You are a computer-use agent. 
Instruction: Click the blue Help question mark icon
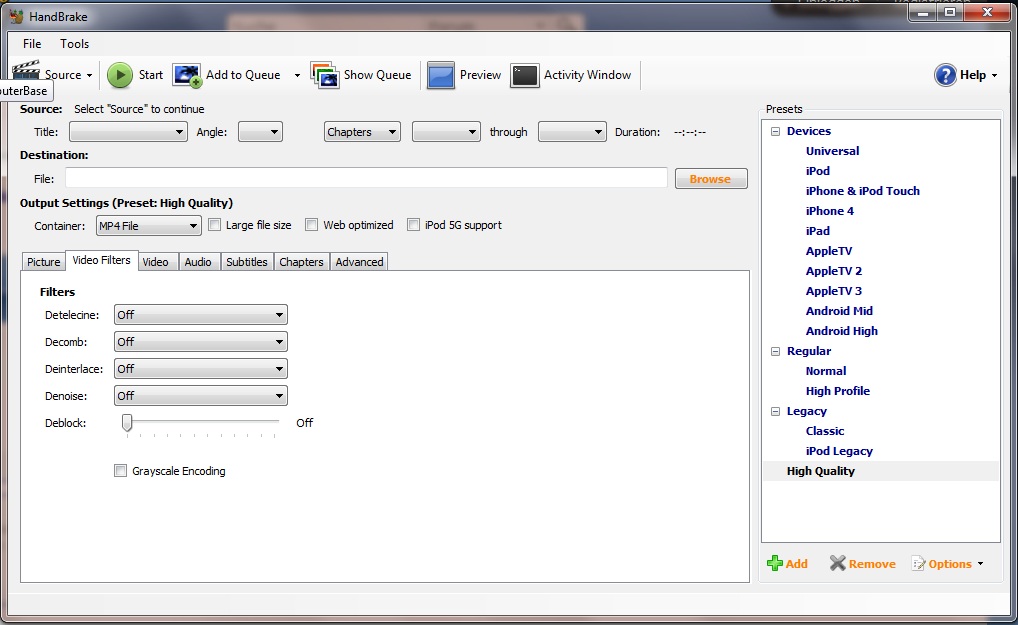tap(945, 75)
